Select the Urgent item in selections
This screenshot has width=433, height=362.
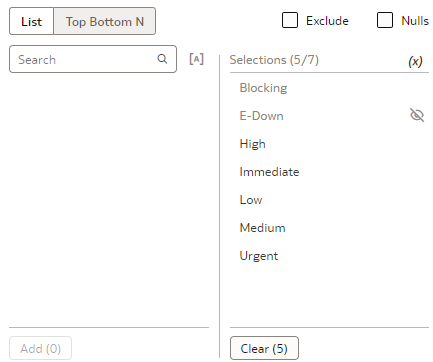(329, 256)
